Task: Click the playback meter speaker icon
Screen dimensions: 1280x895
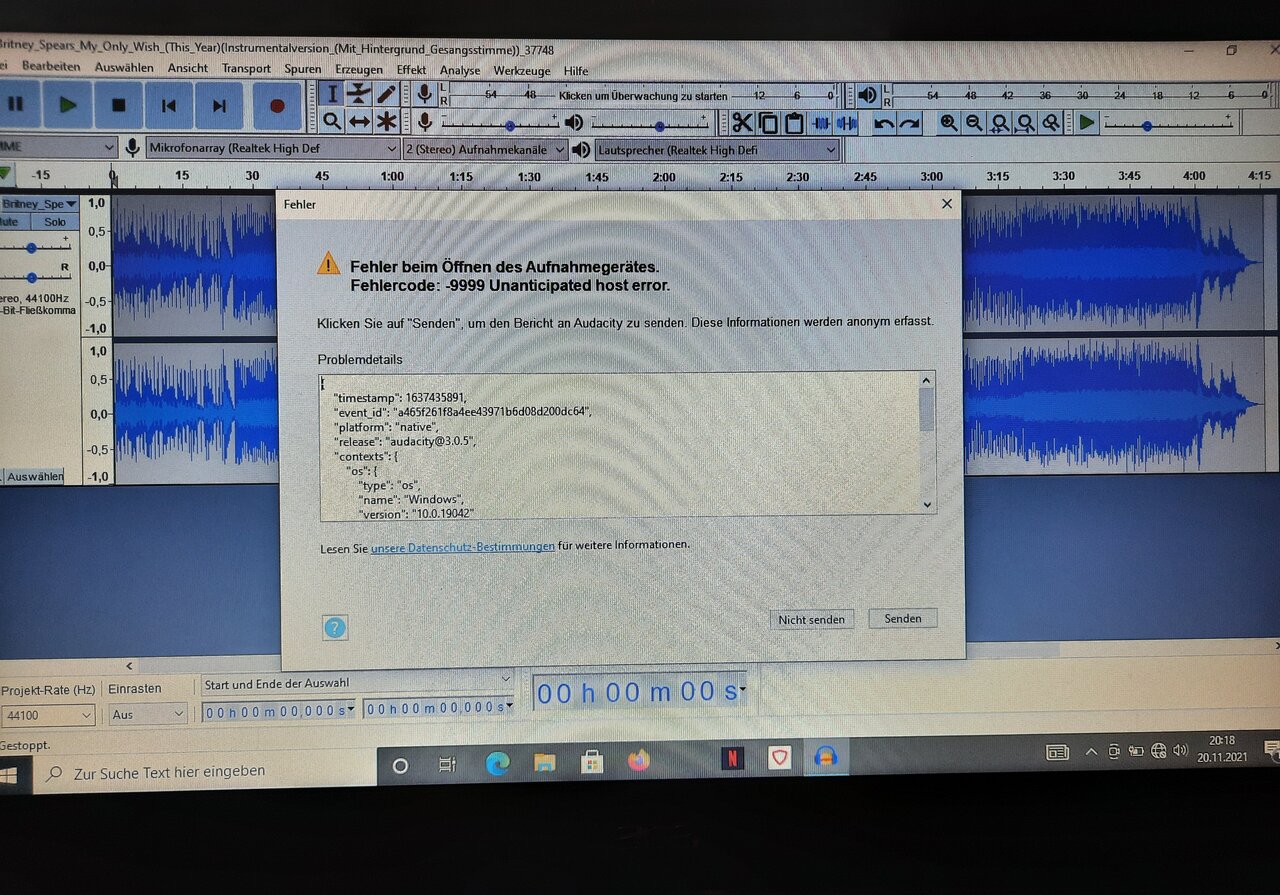Action: coord(867,96)
